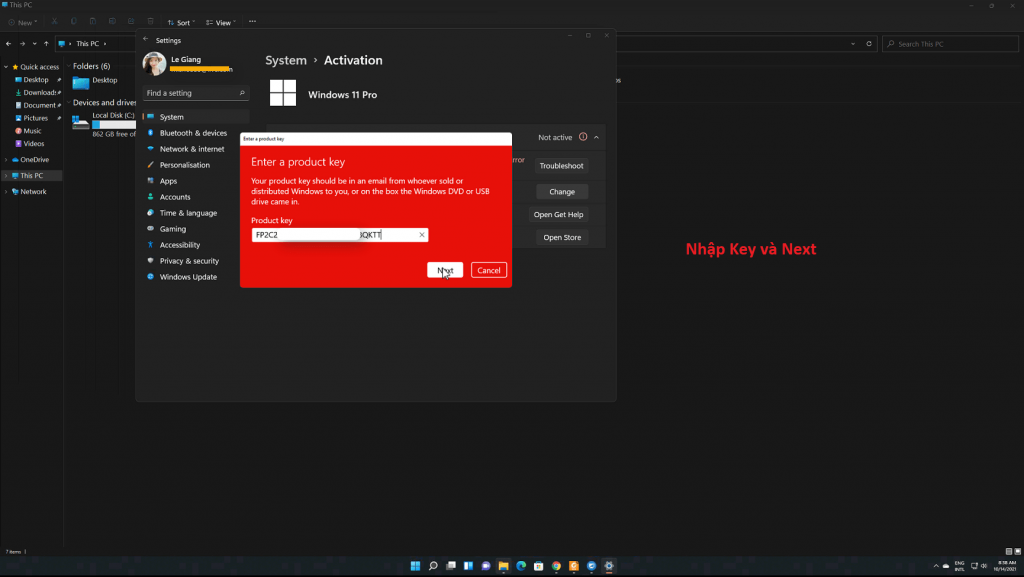Select the Copy icon in Explorer toolbar

[x=73, y=20]
